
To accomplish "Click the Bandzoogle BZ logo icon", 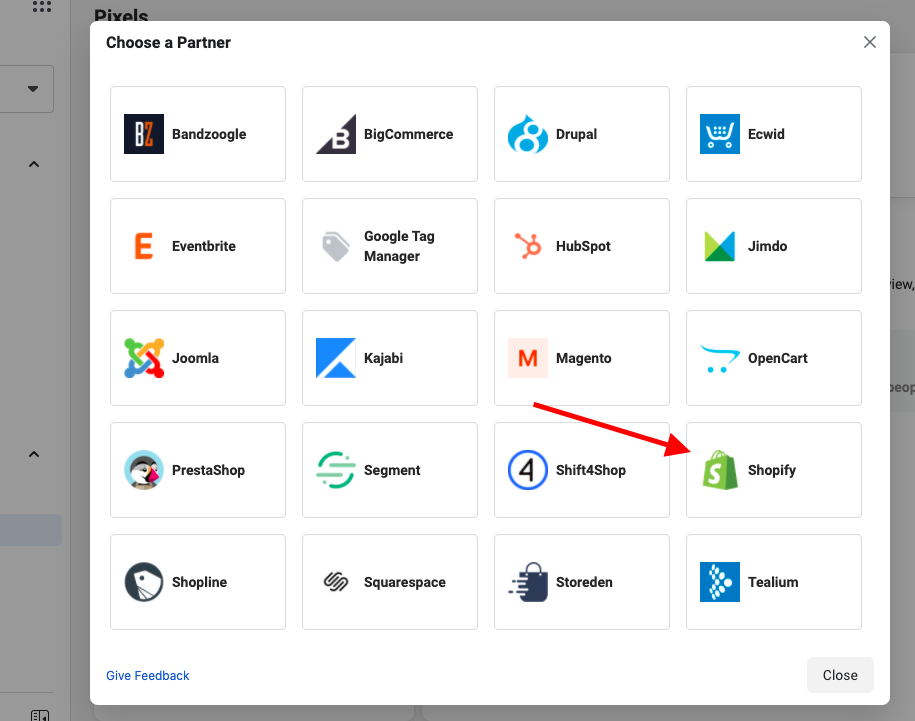I will (144, 134).
